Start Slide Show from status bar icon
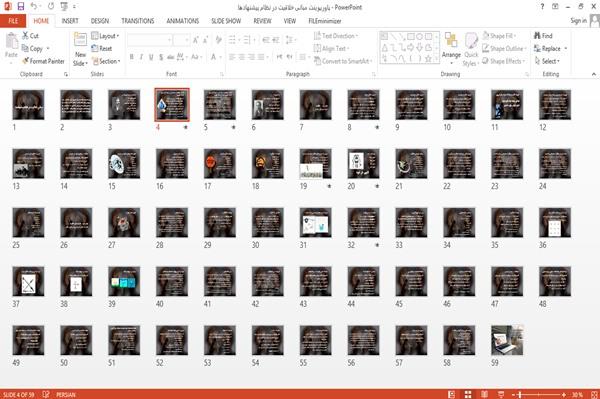This screenshot has height=399, width=600. click(x=501, y=394)
